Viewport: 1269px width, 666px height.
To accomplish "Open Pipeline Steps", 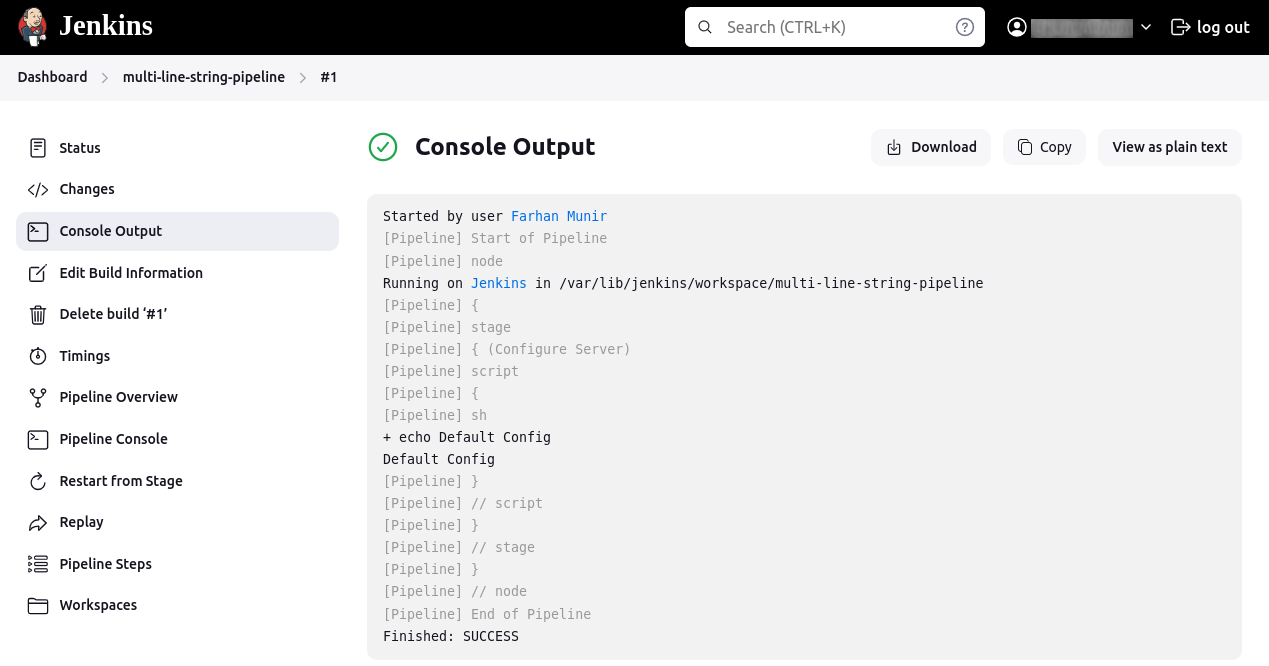I will [x=177, y=564].
